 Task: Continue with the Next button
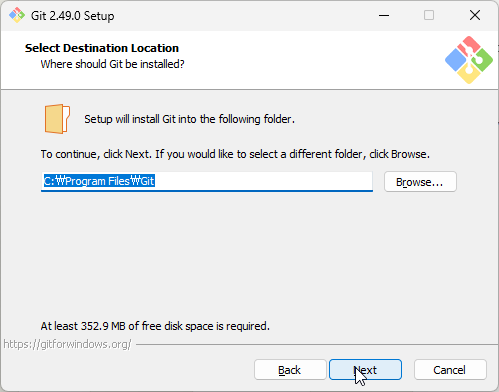pyautogui.click(x=365, y=370)
